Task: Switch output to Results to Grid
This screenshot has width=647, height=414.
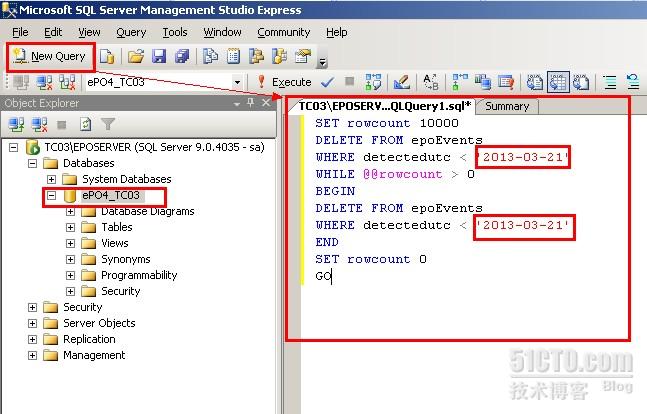Action: [558, 82]
